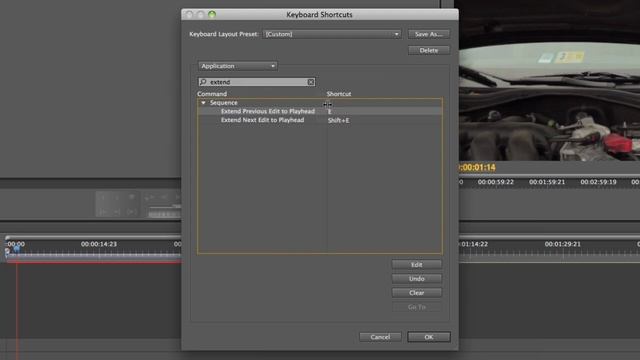Click 00:01:14:22 on the timeline ruler
The height and width of the screenshot is (360, 640).
pos(473,244)
